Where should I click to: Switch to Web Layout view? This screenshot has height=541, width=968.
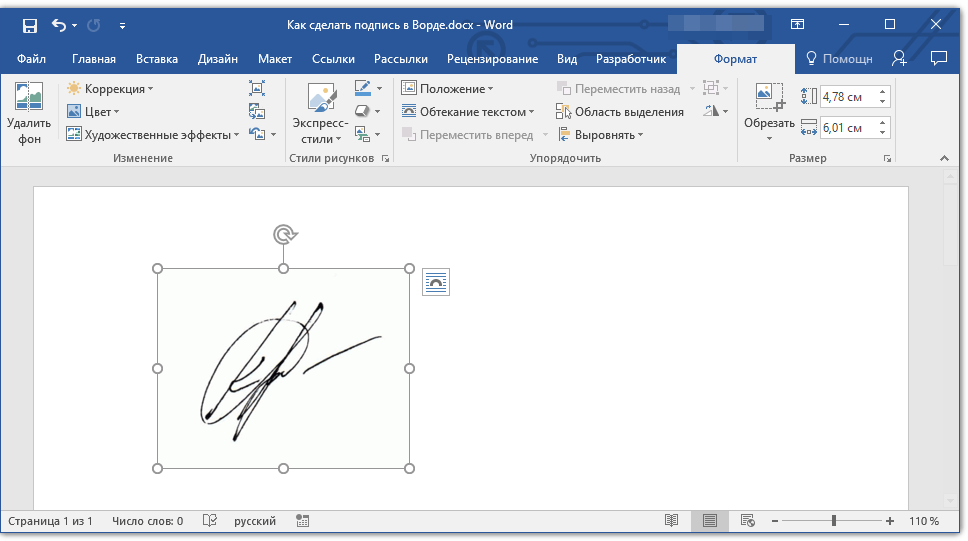coord(747,521)
